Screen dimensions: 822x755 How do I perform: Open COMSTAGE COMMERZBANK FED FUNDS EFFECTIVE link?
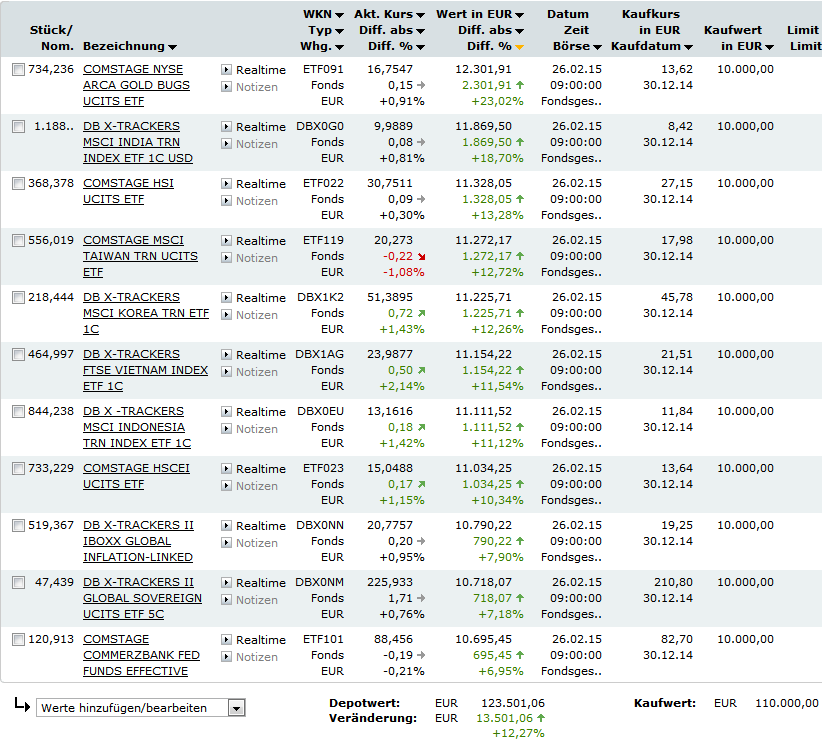pos(142,655)
